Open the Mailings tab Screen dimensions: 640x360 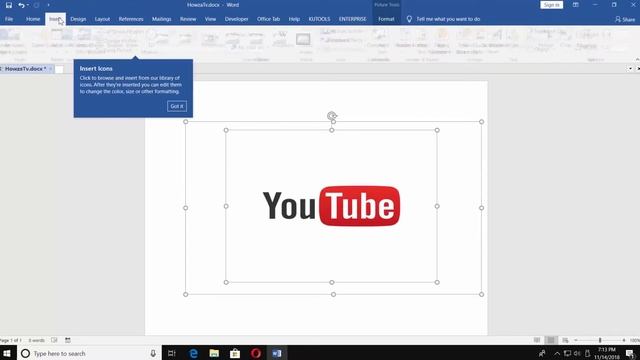[x=162, y=19]
